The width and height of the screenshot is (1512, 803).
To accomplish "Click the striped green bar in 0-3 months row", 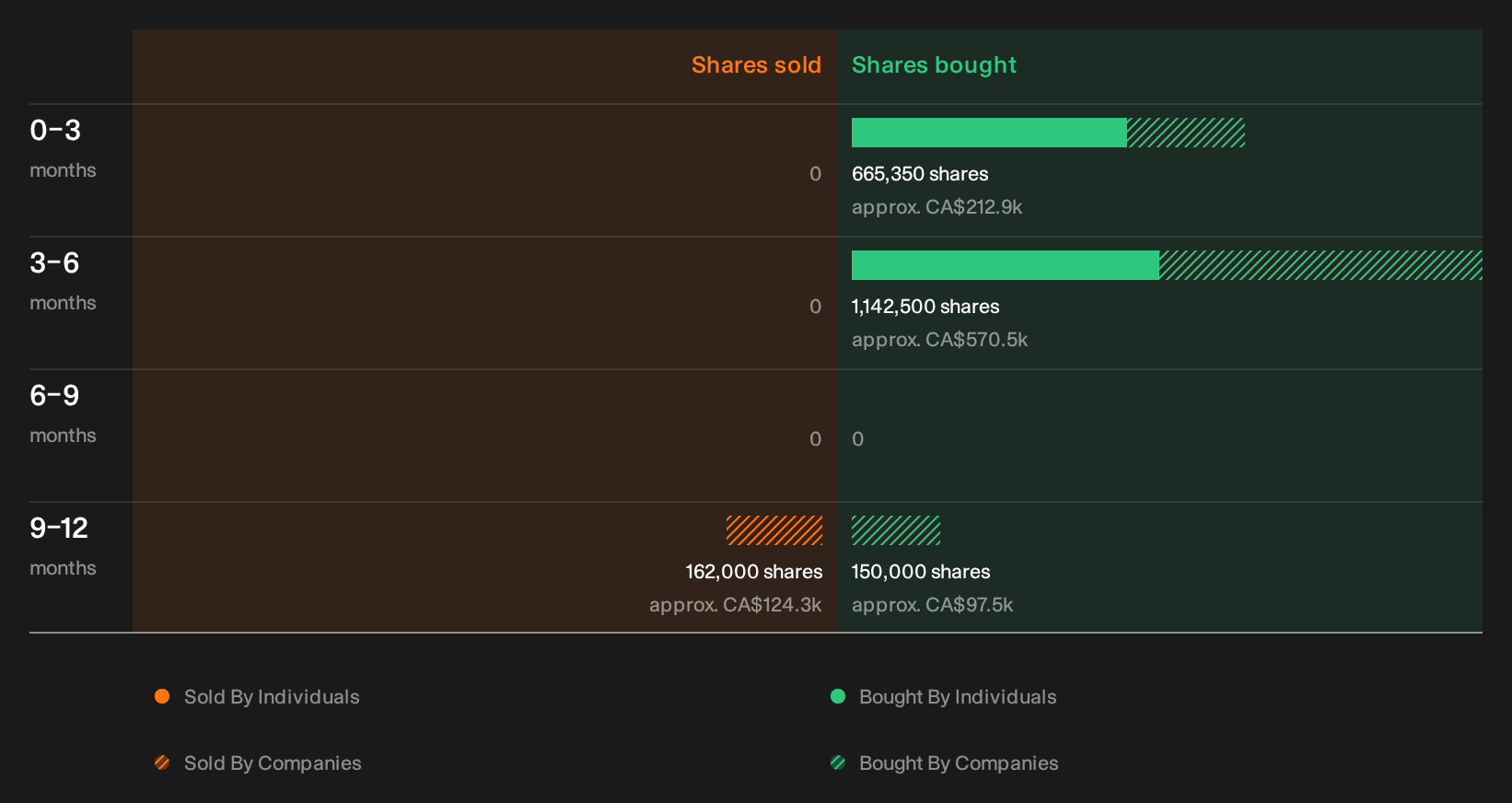I will 1186,133.
